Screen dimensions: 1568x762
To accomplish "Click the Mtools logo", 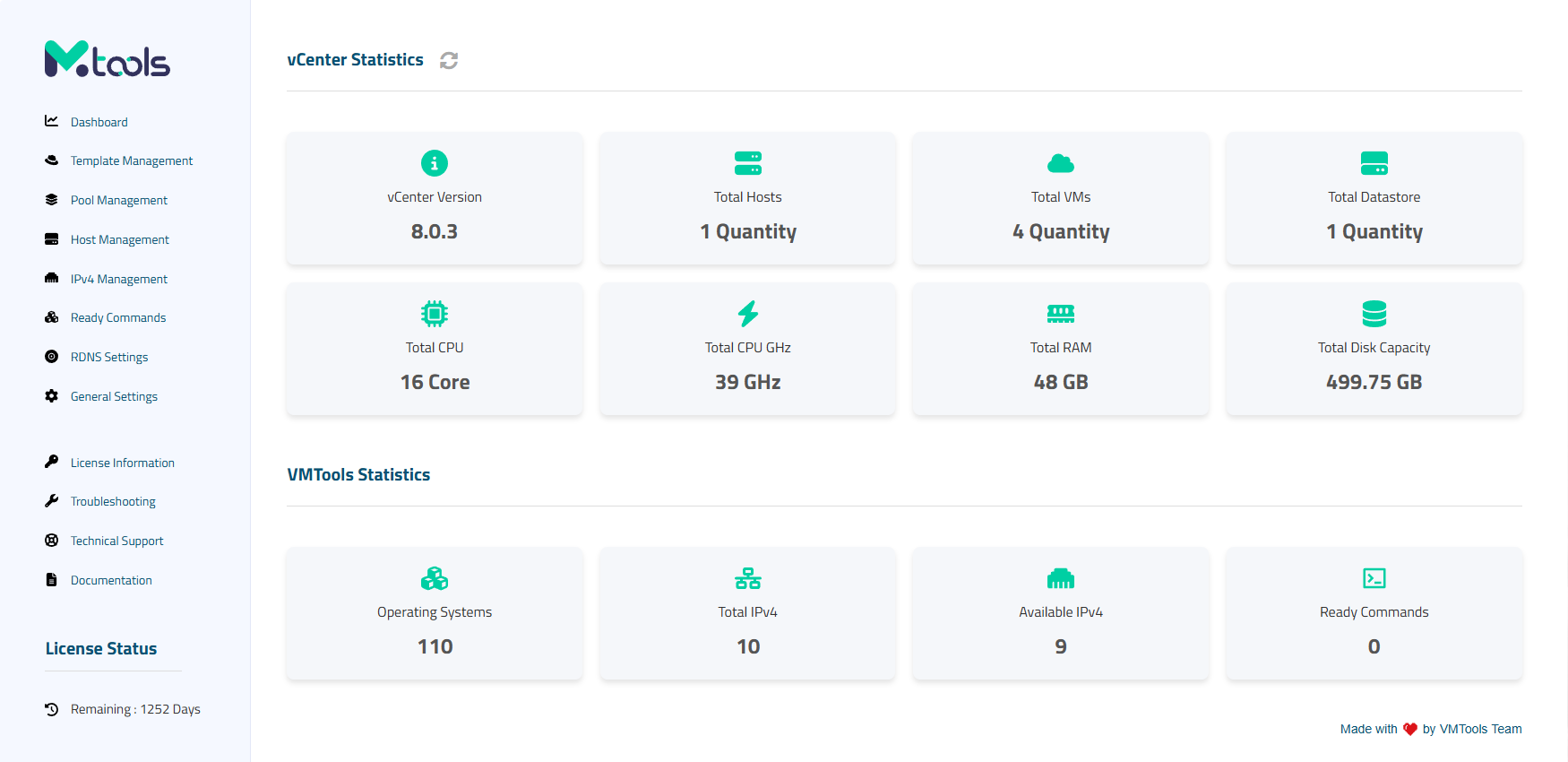I will click(x=108, y=59).
